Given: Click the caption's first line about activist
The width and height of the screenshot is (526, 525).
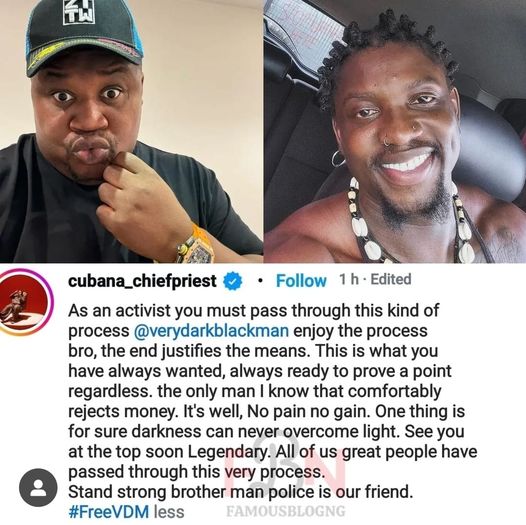Looking at the screenshot, I should 253,311.
